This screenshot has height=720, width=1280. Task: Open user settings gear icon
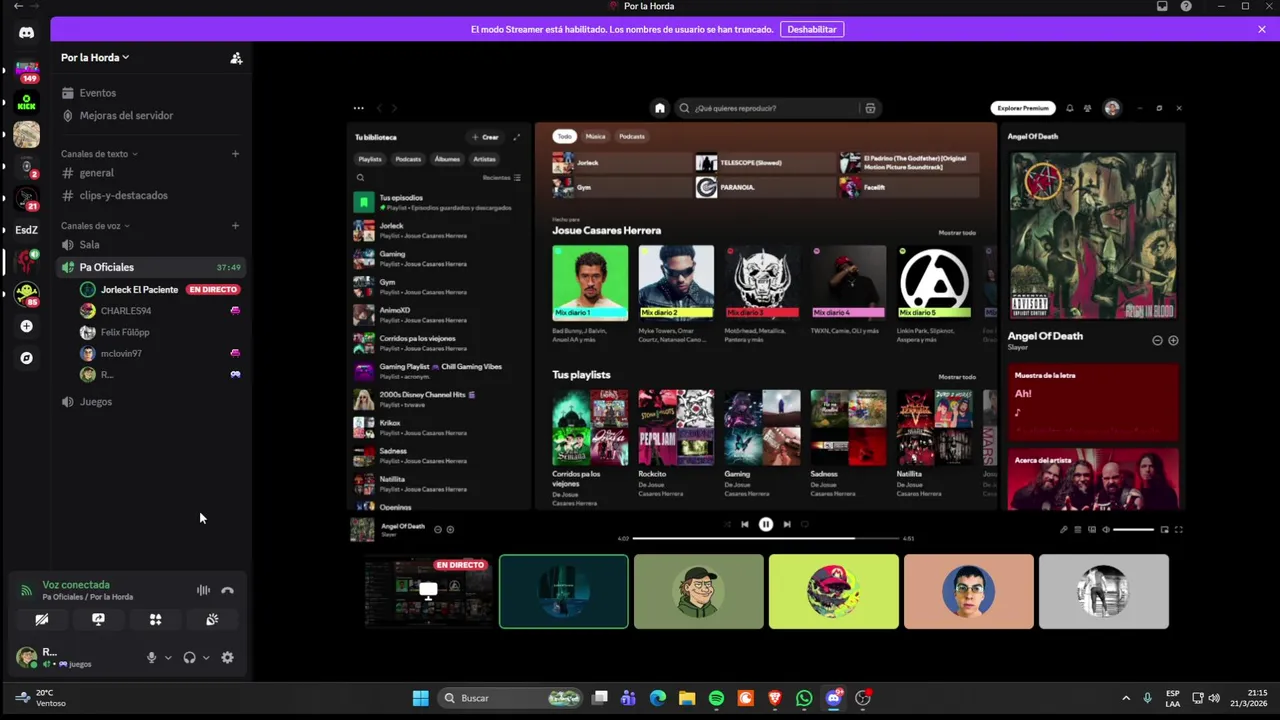(x=227, y=657)
